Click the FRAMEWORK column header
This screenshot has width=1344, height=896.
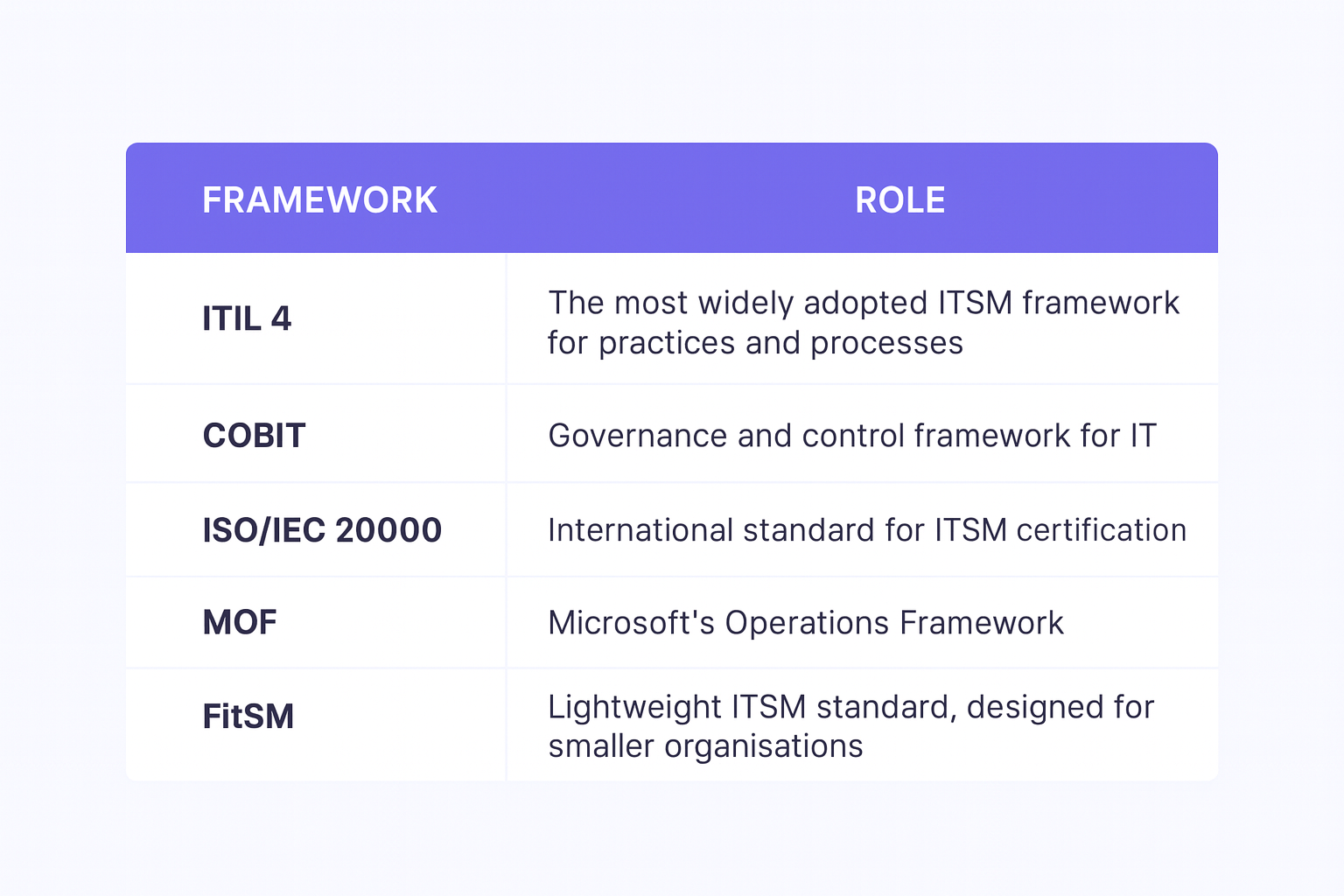point(319,200)
